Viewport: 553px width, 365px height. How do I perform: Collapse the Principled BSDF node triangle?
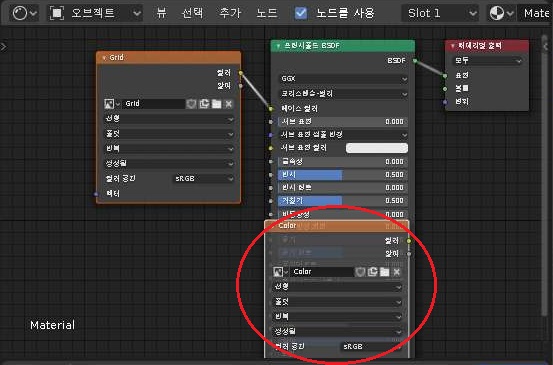point(278,46)
